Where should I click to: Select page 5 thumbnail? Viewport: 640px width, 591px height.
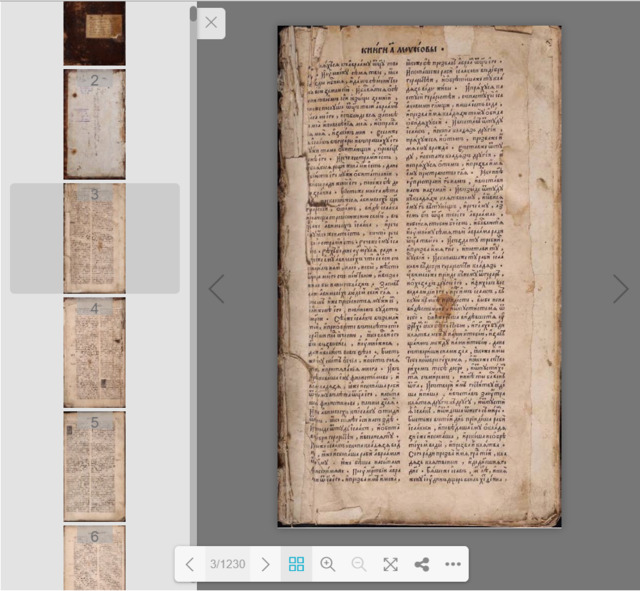point(95,466)
